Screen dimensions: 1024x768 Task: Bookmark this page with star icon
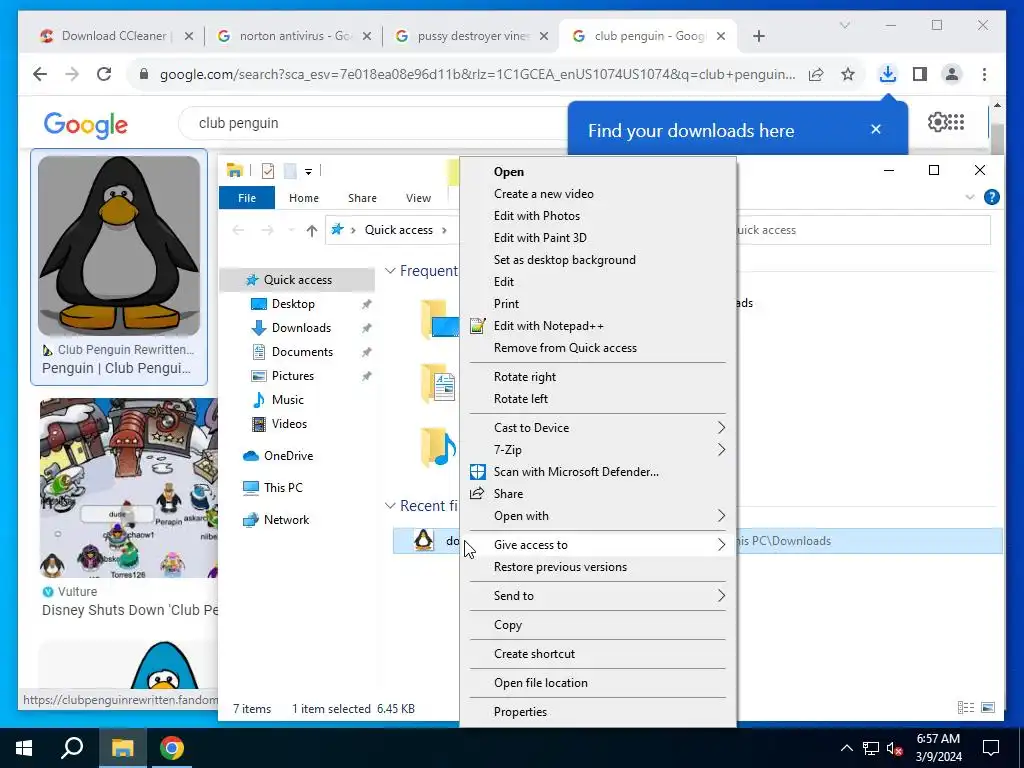(x=848, y=74)
